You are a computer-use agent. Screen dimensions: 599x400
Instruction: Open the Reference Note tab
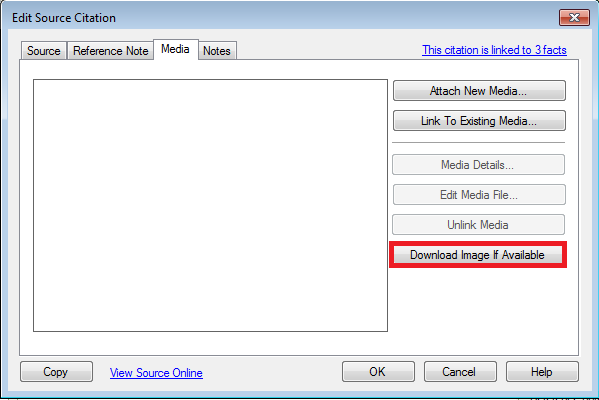[110, 51]
